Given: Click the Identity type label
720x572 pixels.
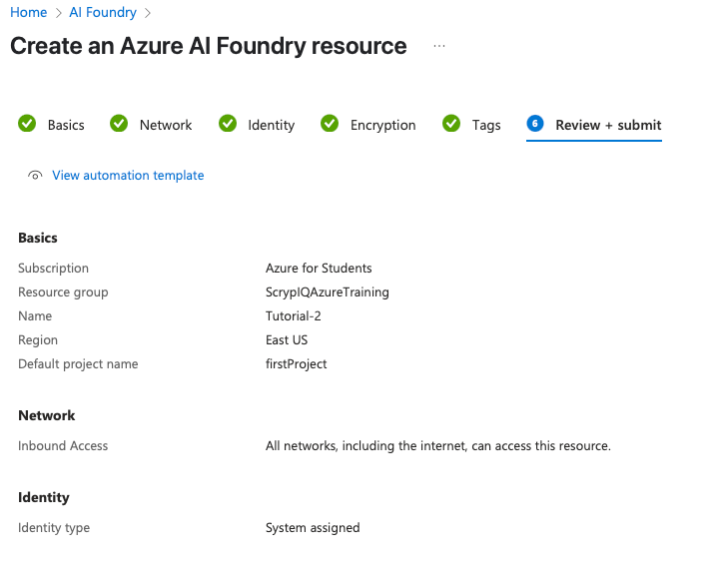Looking at the screenshot, I should pos(54,528).
